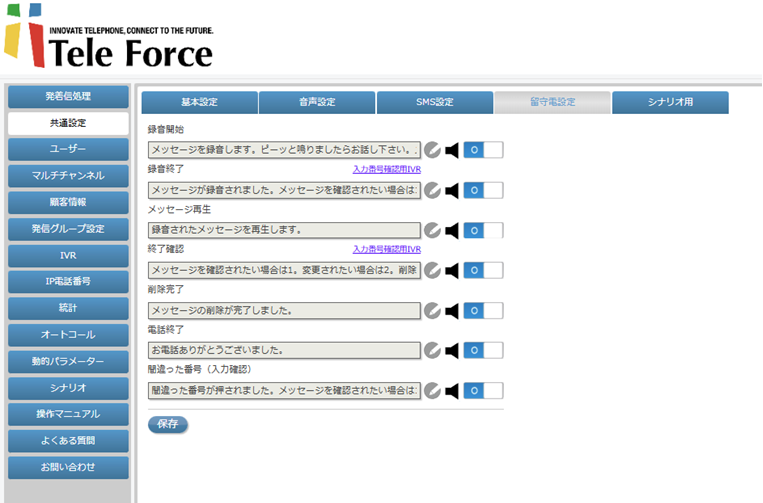Click edit pencil icon for 電話終了 row
The image size is (763, 503).
click(432, 350)
